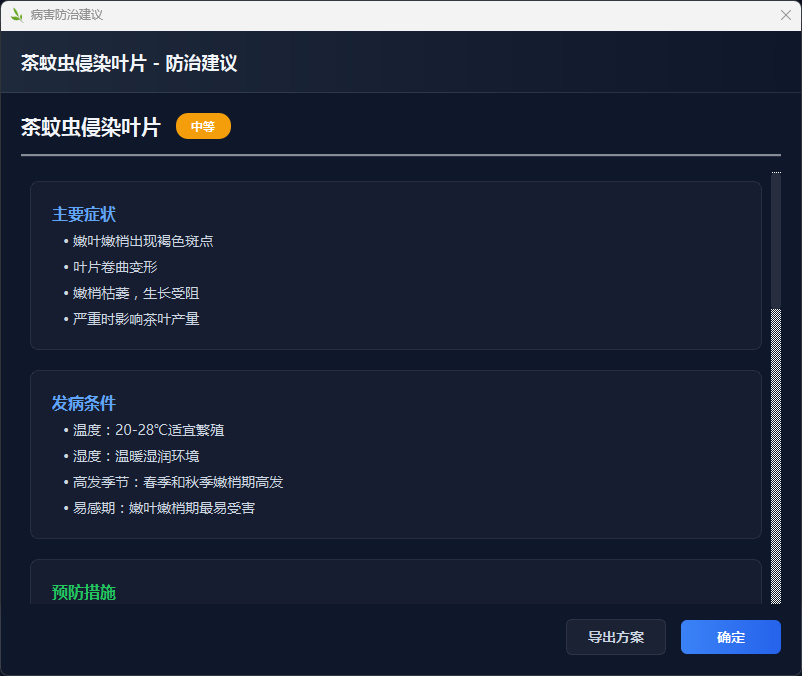The height and width of the screenshot is (676, 802).
Task: Select the green 预防措施 section heading
Action: coord(84,592)
